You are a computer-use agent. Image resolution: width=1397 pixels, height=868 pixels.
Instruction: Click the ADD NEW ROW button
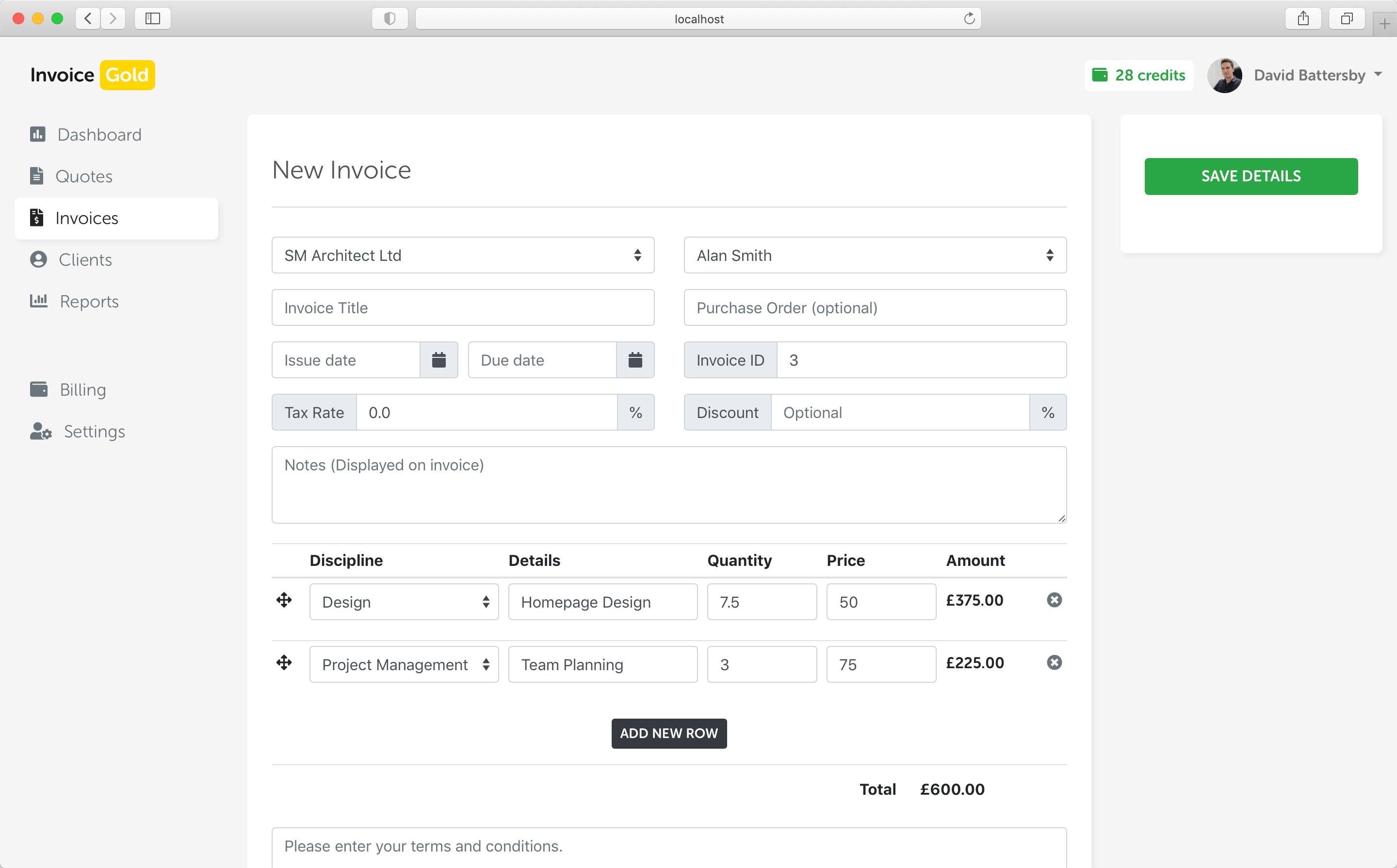pyautogui.click(x=669, y=734)
